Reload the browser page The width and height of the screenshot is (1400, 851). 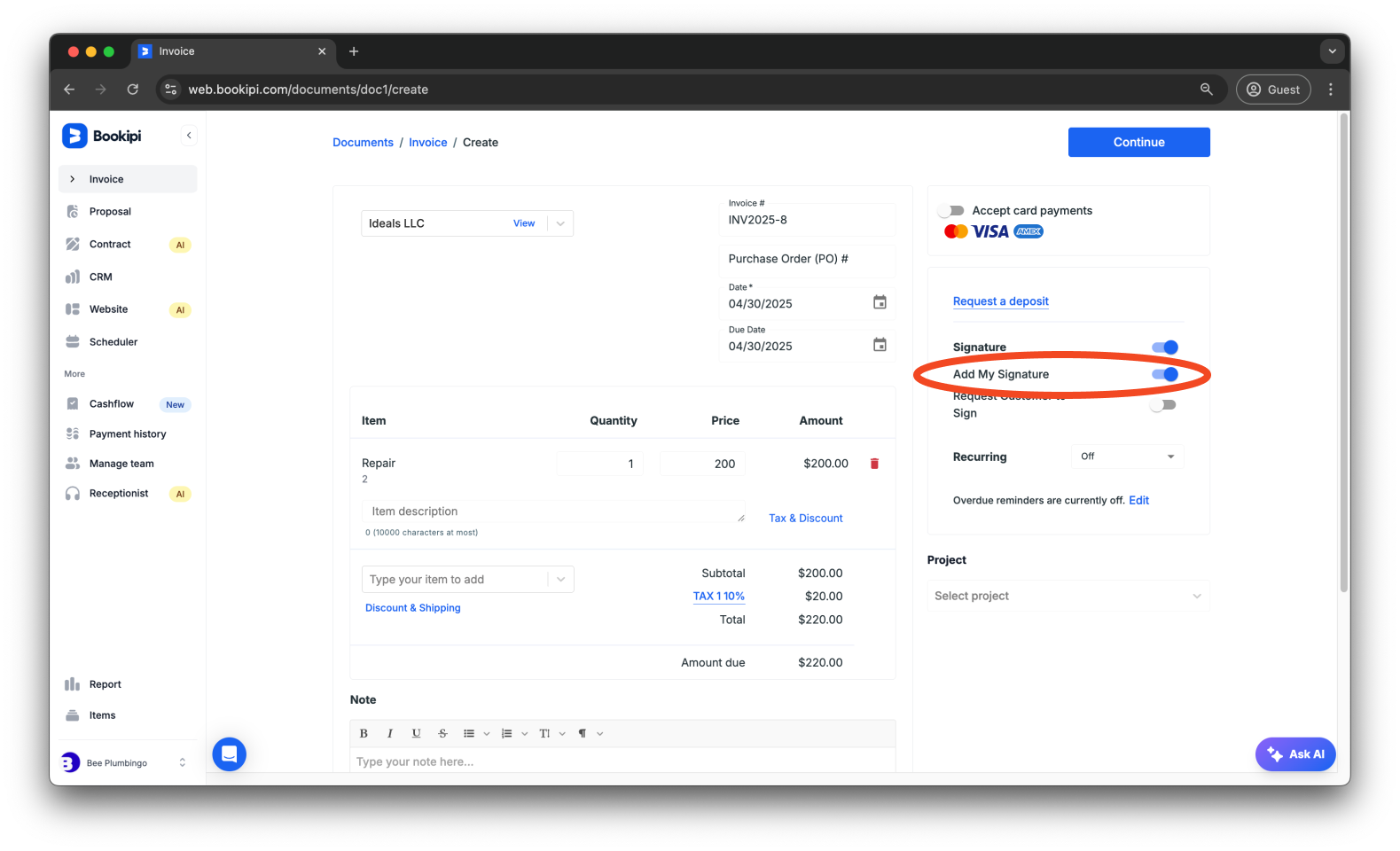(x=133, y=90)
